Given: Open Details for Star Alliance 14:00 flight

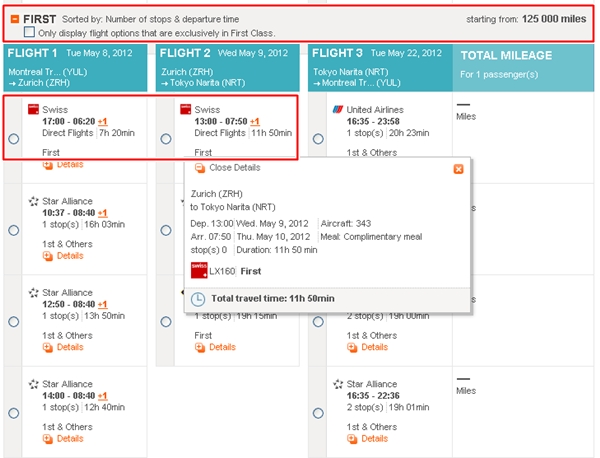Looking at the screenshot, I should [70, 438].
